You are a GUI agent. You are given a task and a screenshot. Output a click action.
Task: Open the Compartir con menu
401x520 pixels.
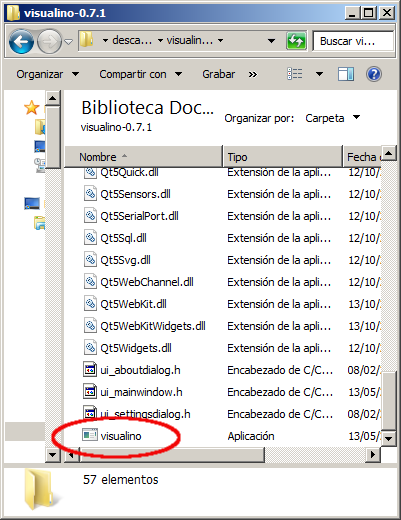coord(141,74)
